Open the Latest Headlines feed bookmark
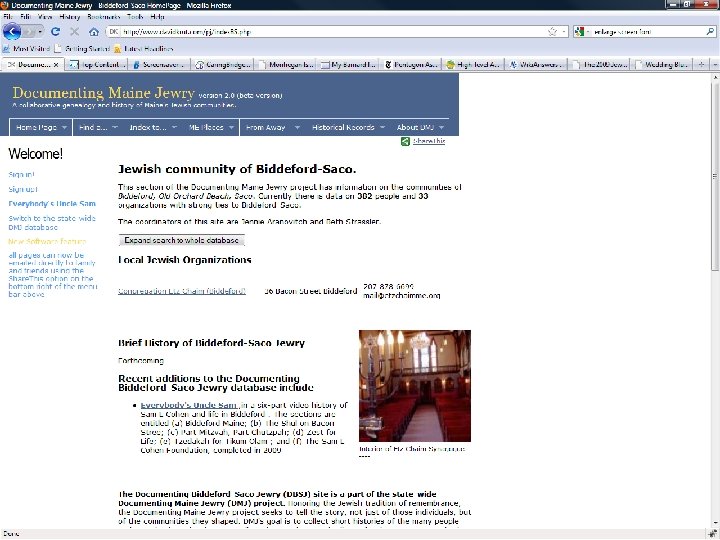Screen dimensions: 720x540 144,48
